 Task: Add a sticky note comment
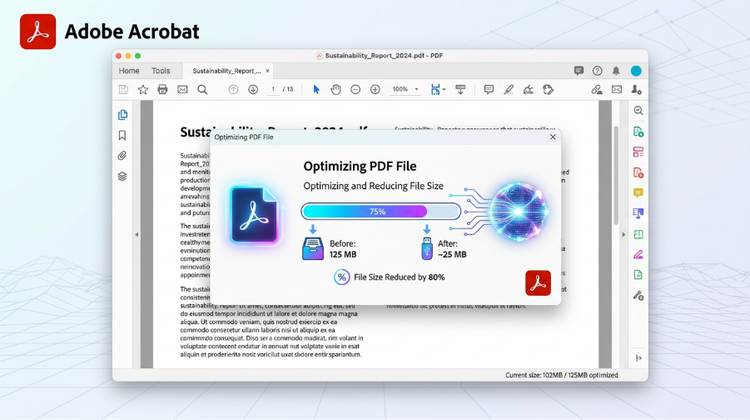[488, 89]
